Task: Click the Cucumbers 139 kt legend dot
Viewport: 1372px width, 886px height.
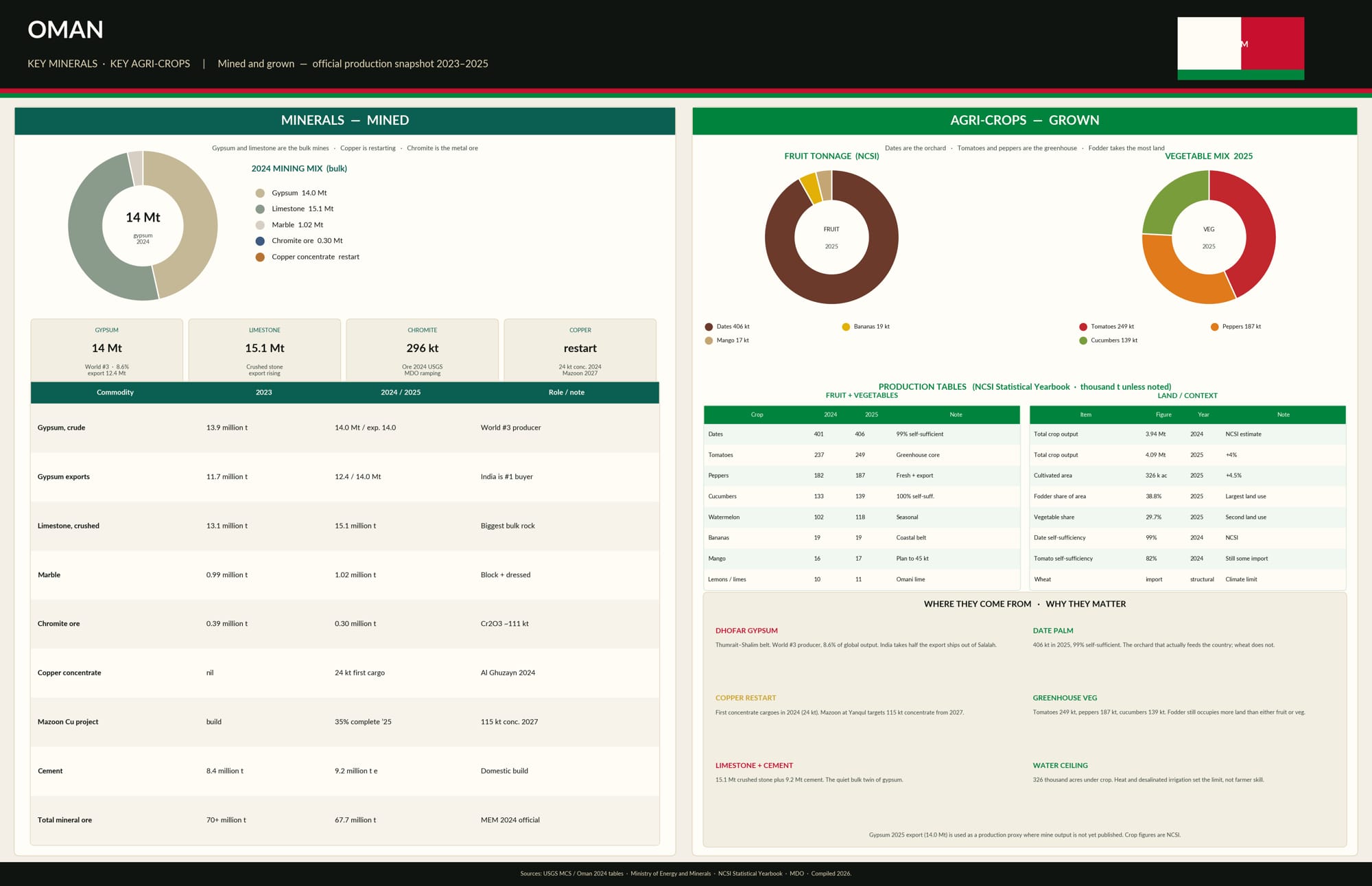Action: (x=1083, y=340)
